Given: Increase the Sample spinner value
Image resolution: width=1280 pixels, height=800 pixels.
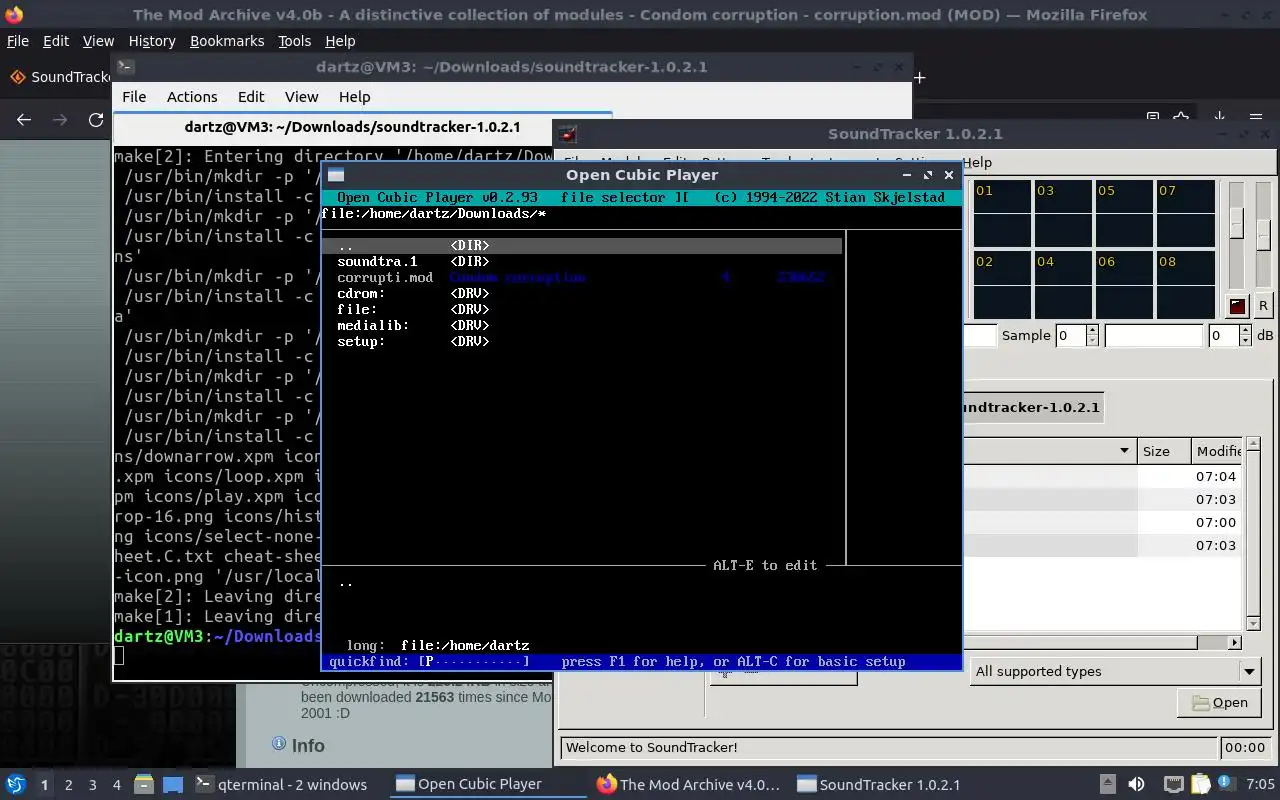Looking at the screenshot, I should pyautogui.click(x=1092, y=330).
